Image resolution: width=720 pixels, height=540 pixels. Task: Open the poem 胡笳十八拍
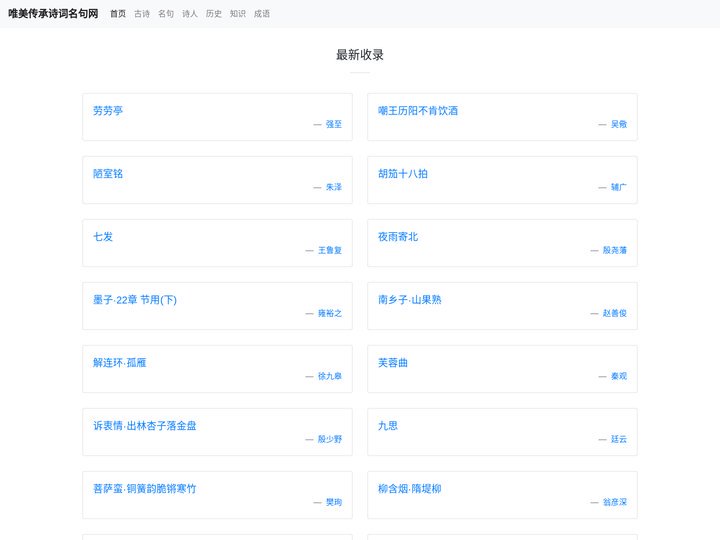point(403,174)
